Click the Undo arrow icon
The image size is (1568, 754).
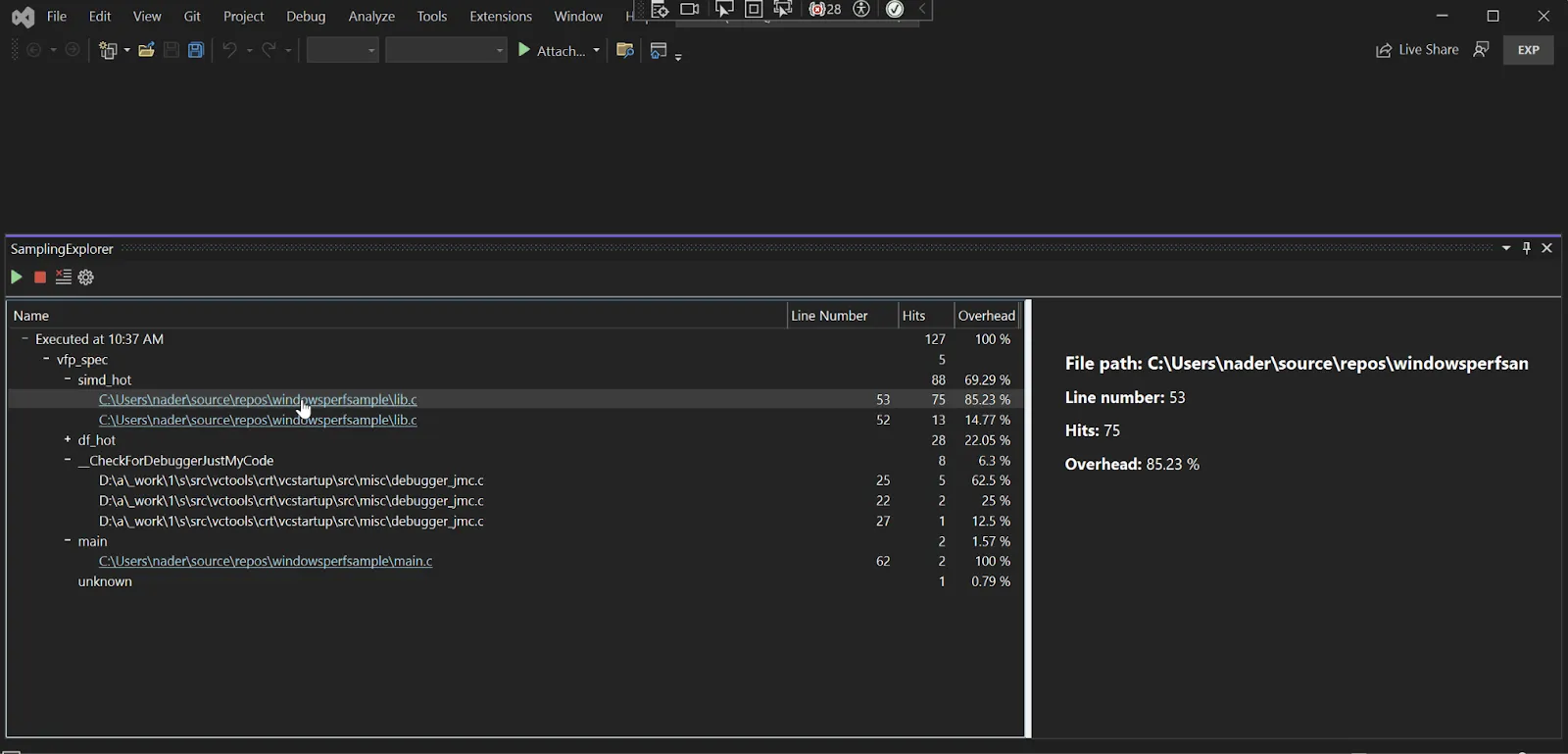point(229,50)
